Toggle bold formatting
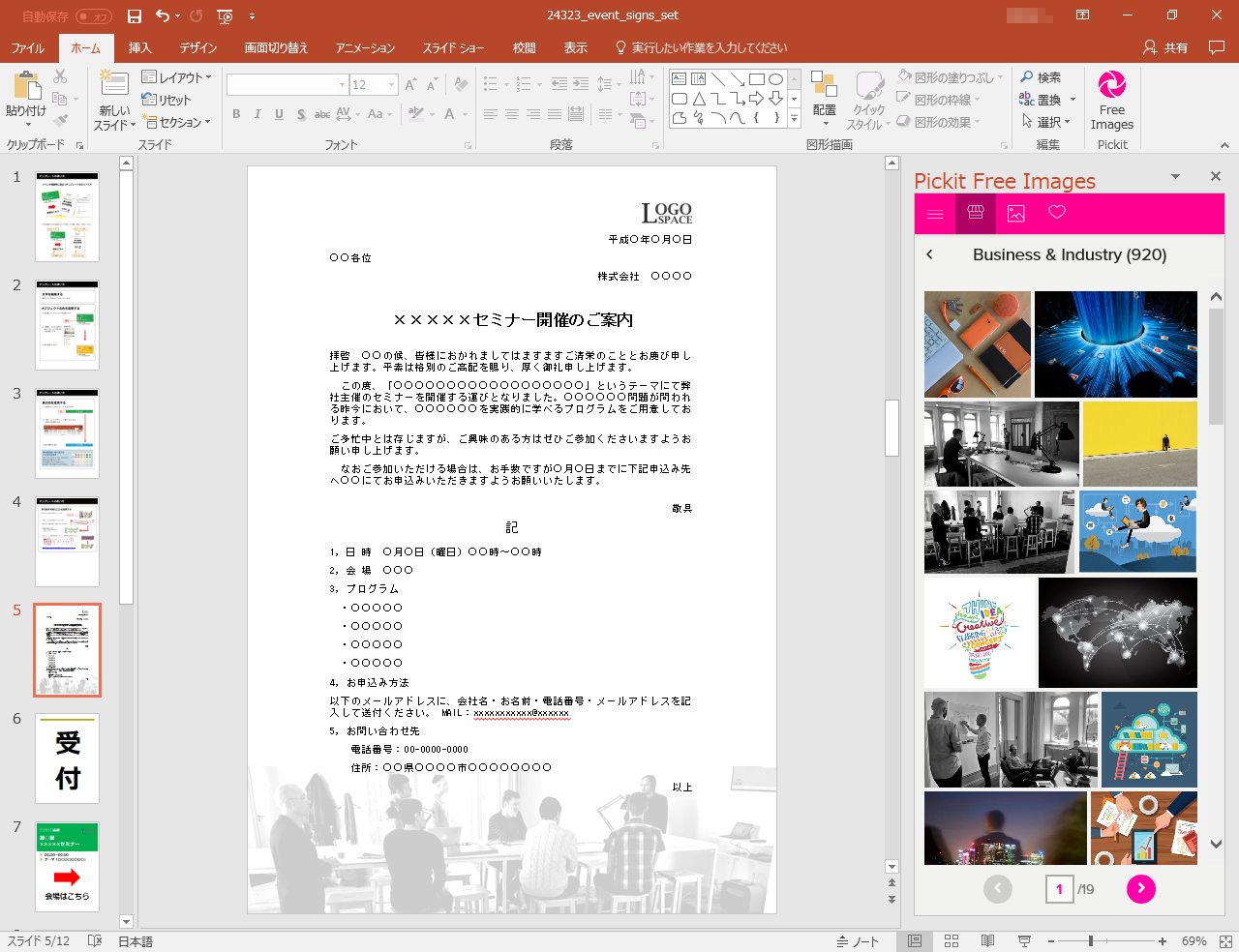 (x=235, y=114)
